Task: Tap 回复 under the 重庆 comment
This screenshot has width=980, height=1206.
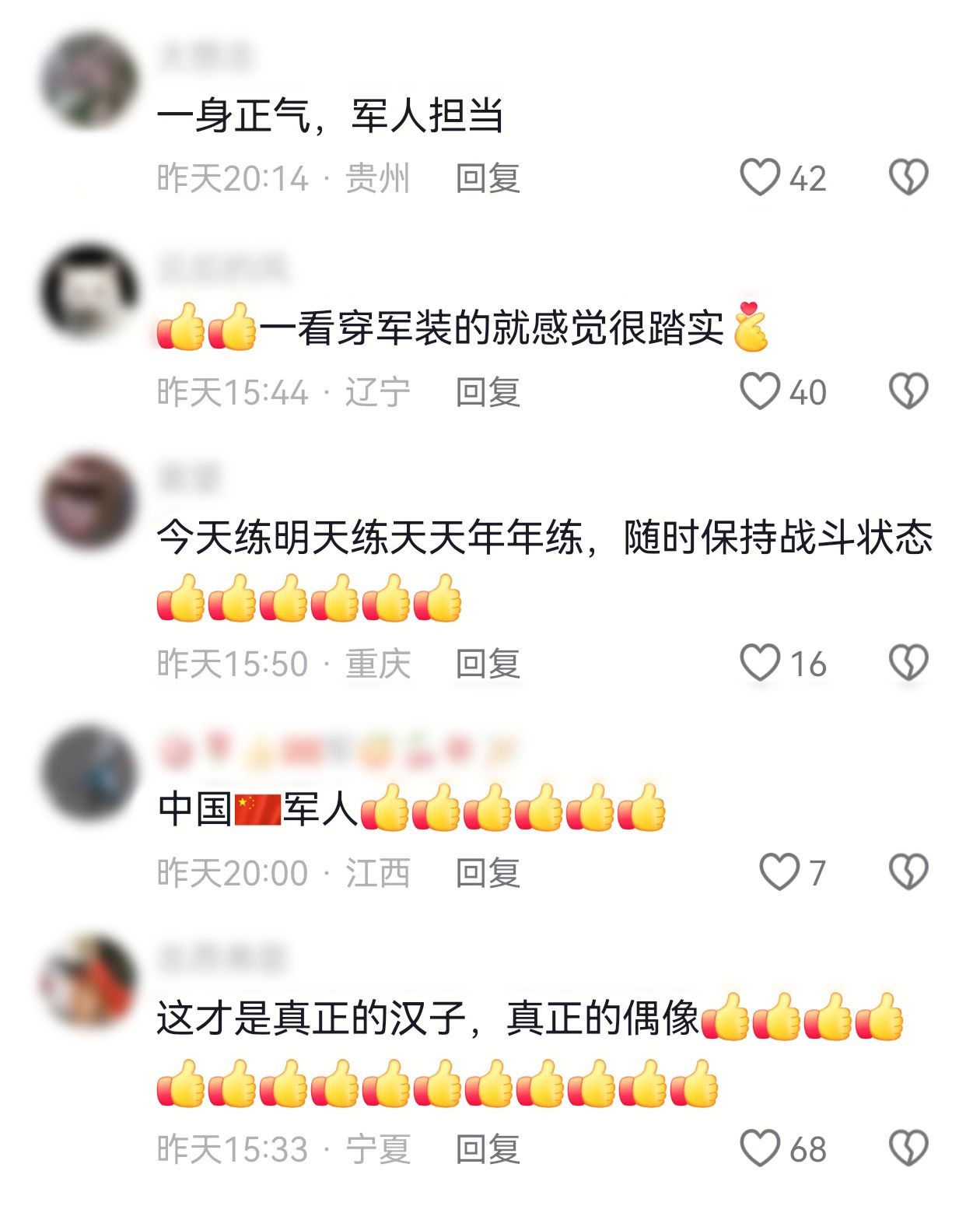Action: (488, 664)
